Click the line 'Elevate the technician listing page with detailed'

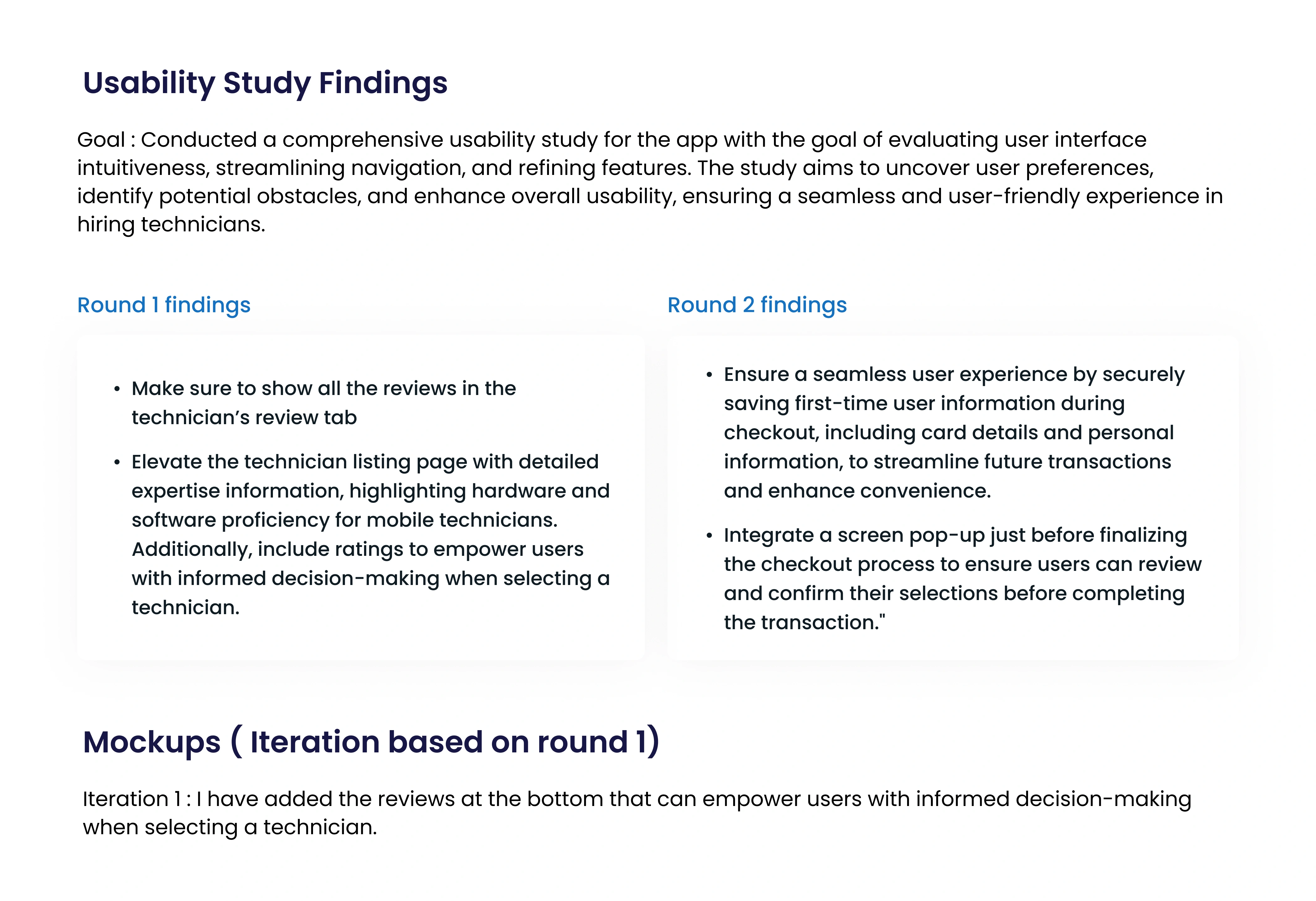tap(365, 462)
